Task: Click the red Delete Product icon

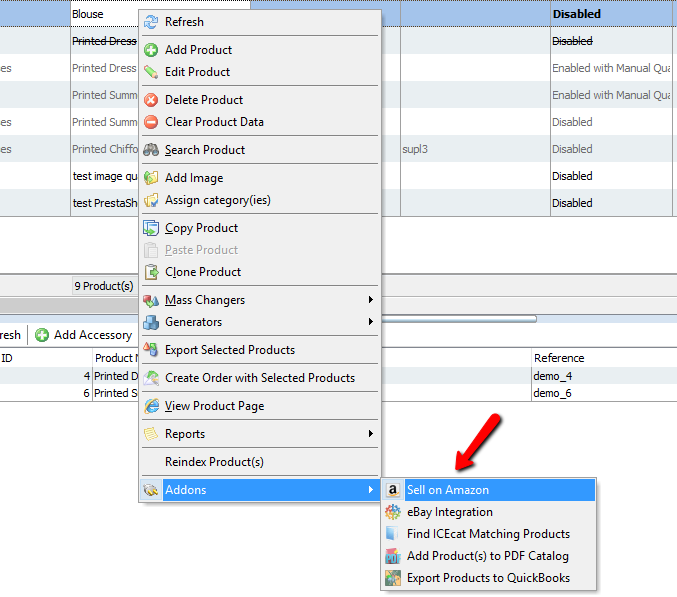Action: point(151,100)
